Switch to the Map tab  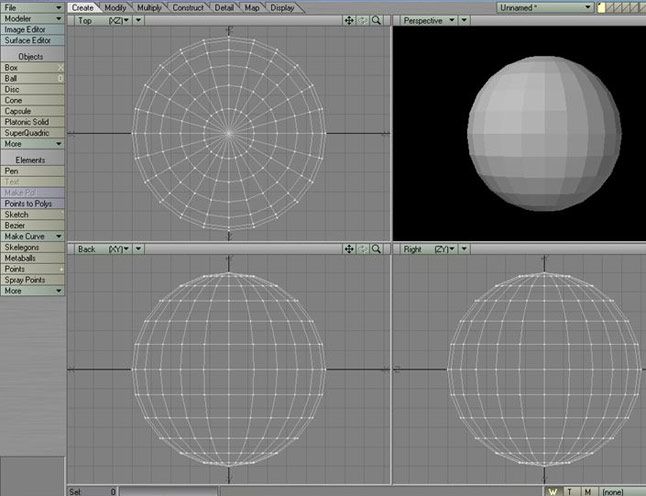(252, 7)
